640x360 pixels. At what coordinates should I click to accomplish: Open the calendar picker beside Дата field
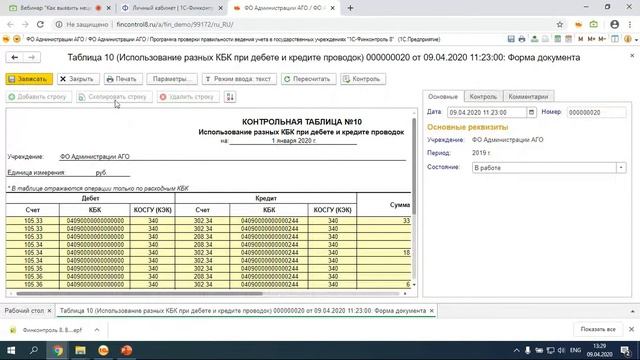tap(531, 112)
